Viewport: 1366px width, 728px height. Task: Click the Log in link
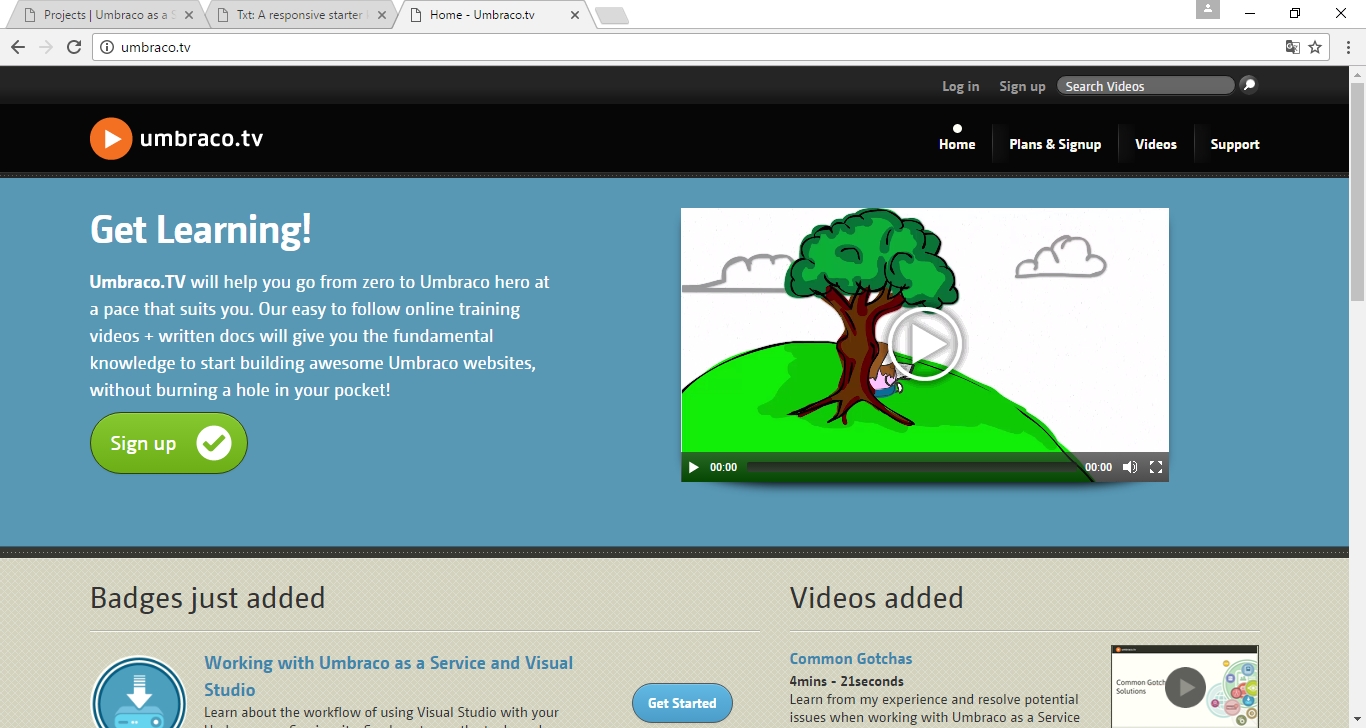click(960, 86)
